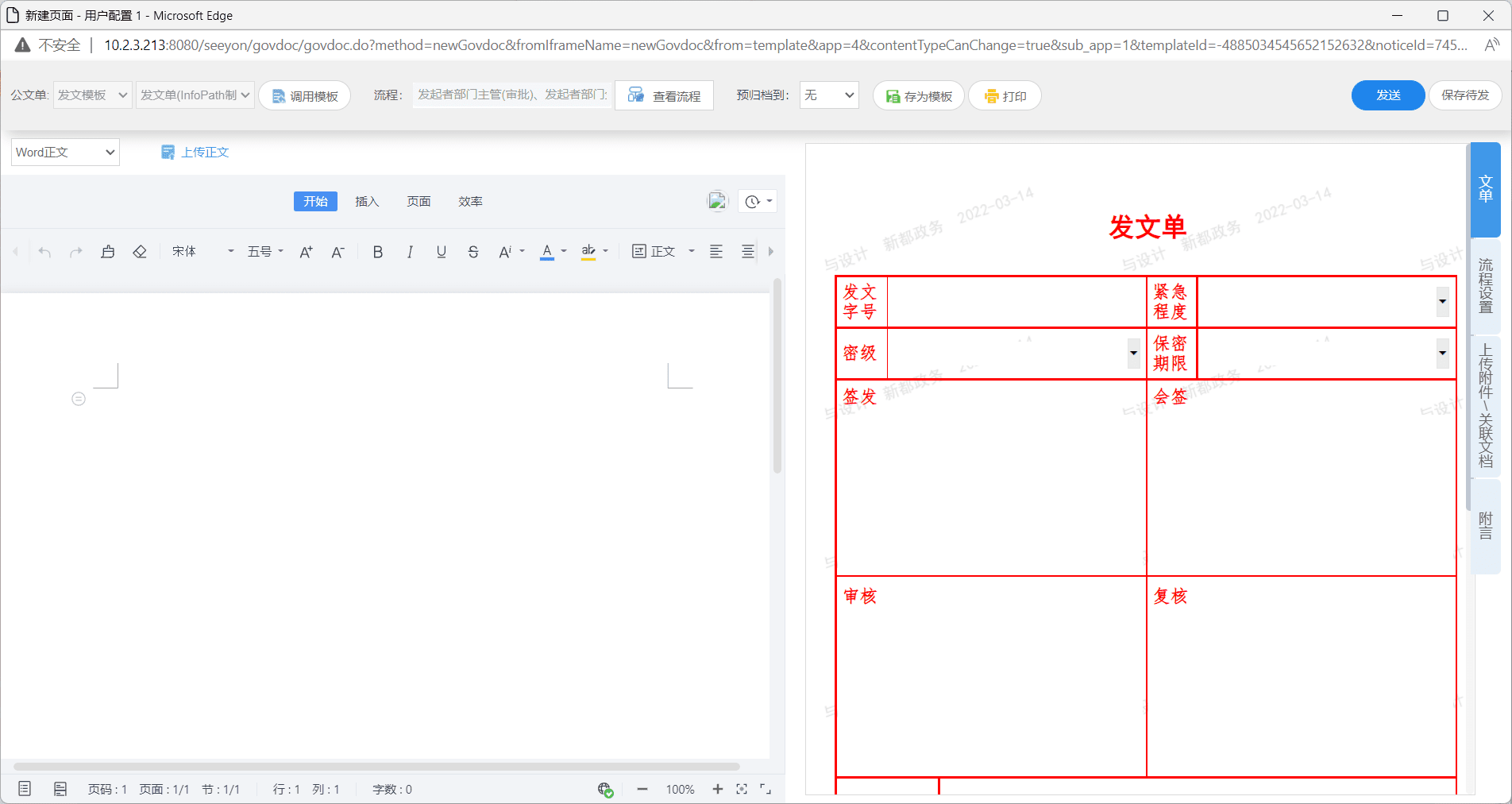Image resolution: width=1512 pixels, height=804 pixels.
Task: Click the image icon beside the clock
Action: 718,201
